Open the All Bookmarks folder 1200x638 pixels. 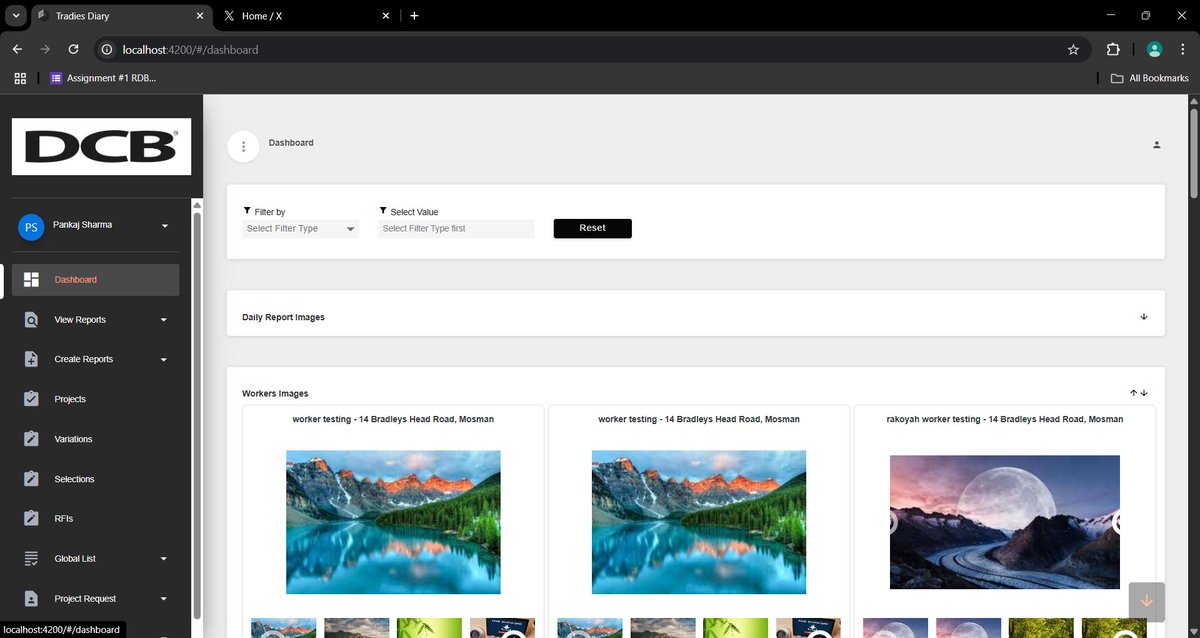(x=1150, y=78)
